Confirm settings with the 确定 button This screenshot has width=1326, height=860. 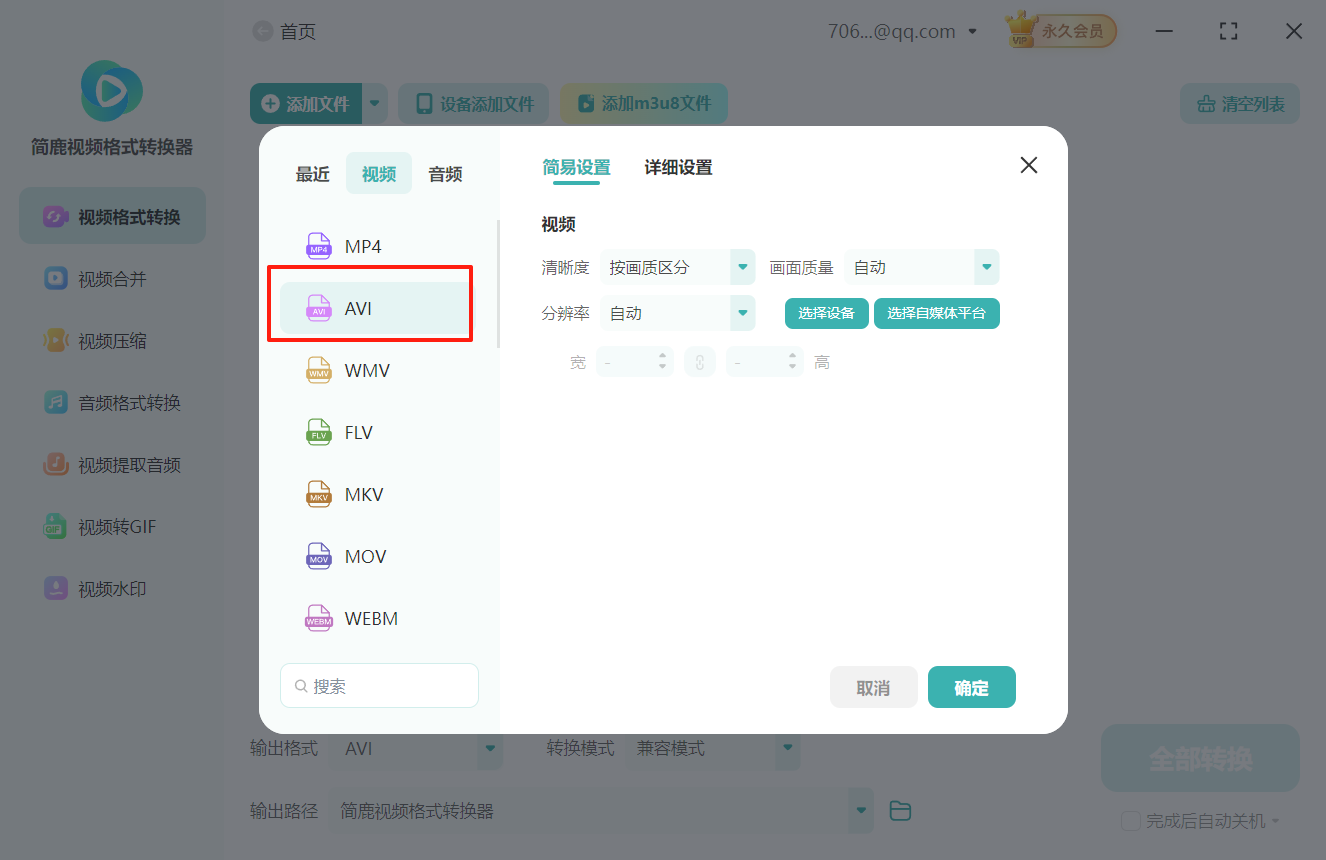[971, 687]
